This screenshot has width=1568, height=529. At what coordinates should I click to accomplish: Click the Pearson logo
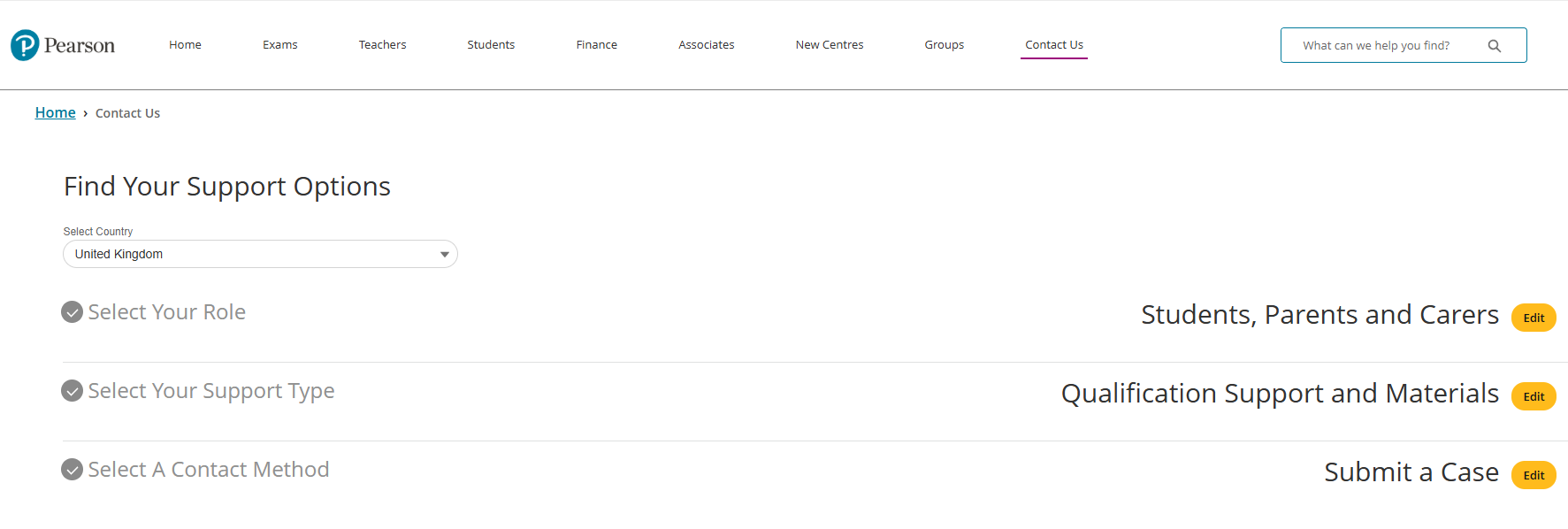[x=63, y=45]
